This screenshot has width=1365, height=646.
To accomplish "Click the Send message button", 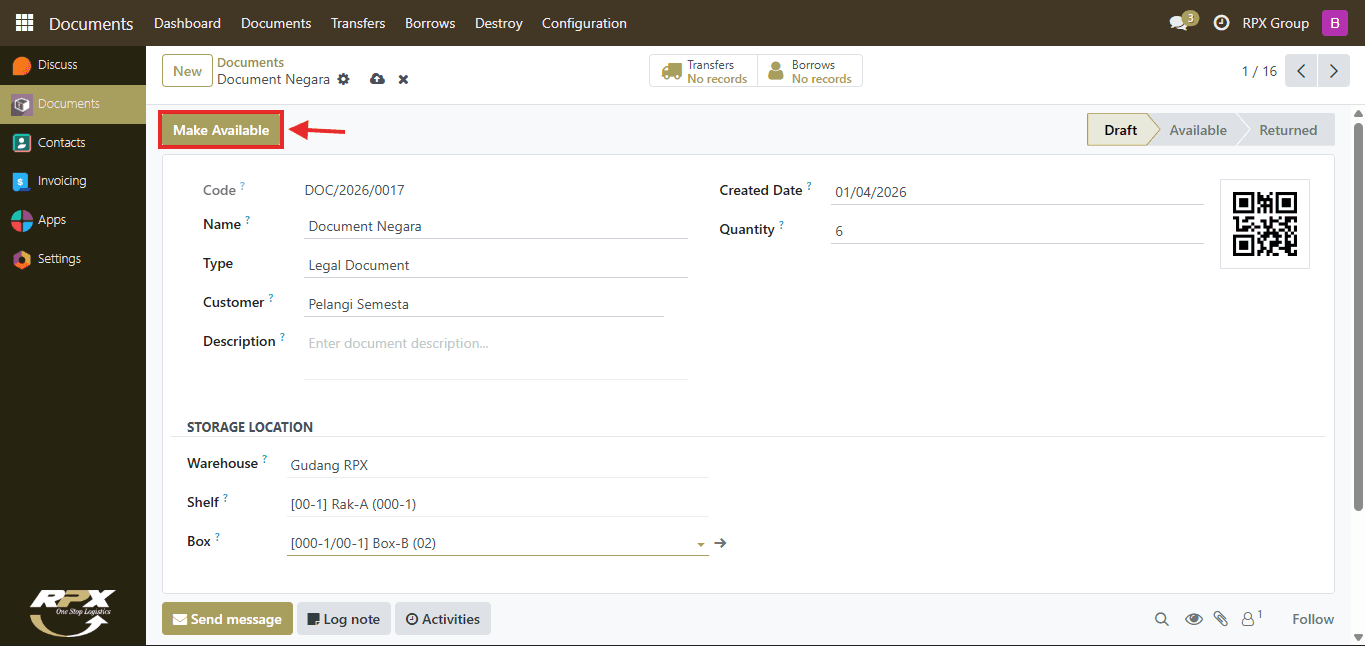I will coord(227,619).
